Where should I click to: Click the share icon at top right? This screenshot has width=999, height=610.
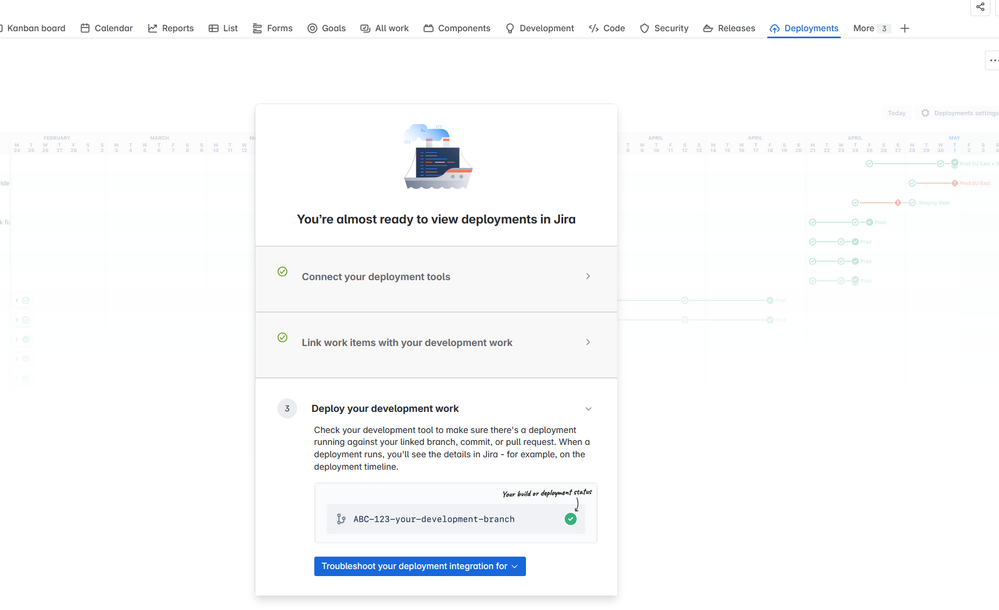coord(980,6)
